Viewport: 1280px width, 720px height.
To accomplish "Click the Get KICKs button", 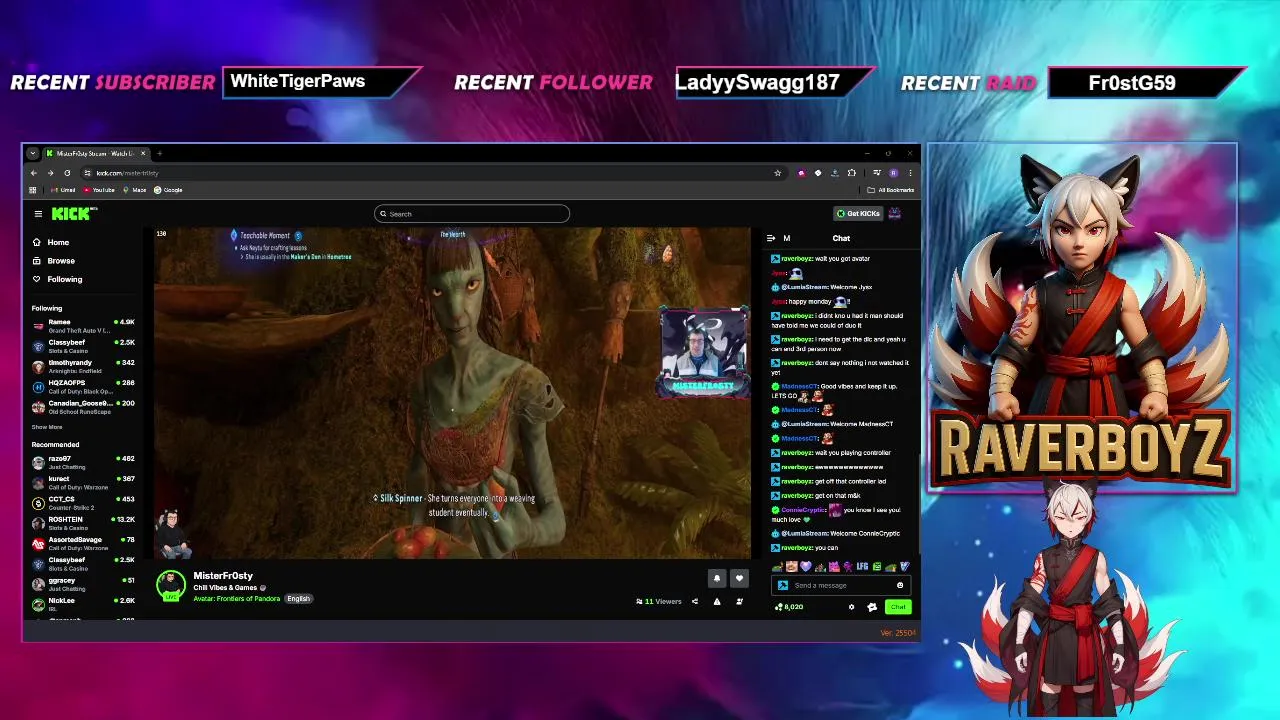I will pos(859,213).
